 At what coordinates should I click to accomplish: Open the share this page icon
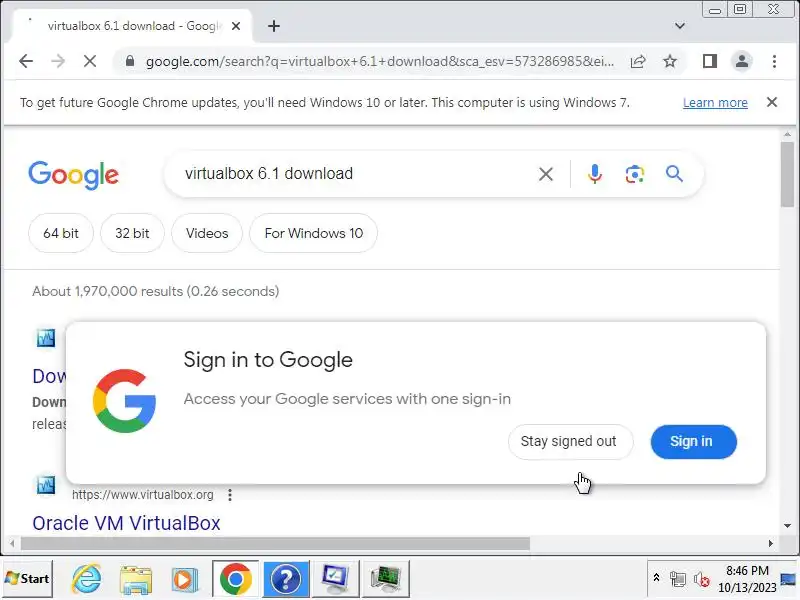[638, 62]
